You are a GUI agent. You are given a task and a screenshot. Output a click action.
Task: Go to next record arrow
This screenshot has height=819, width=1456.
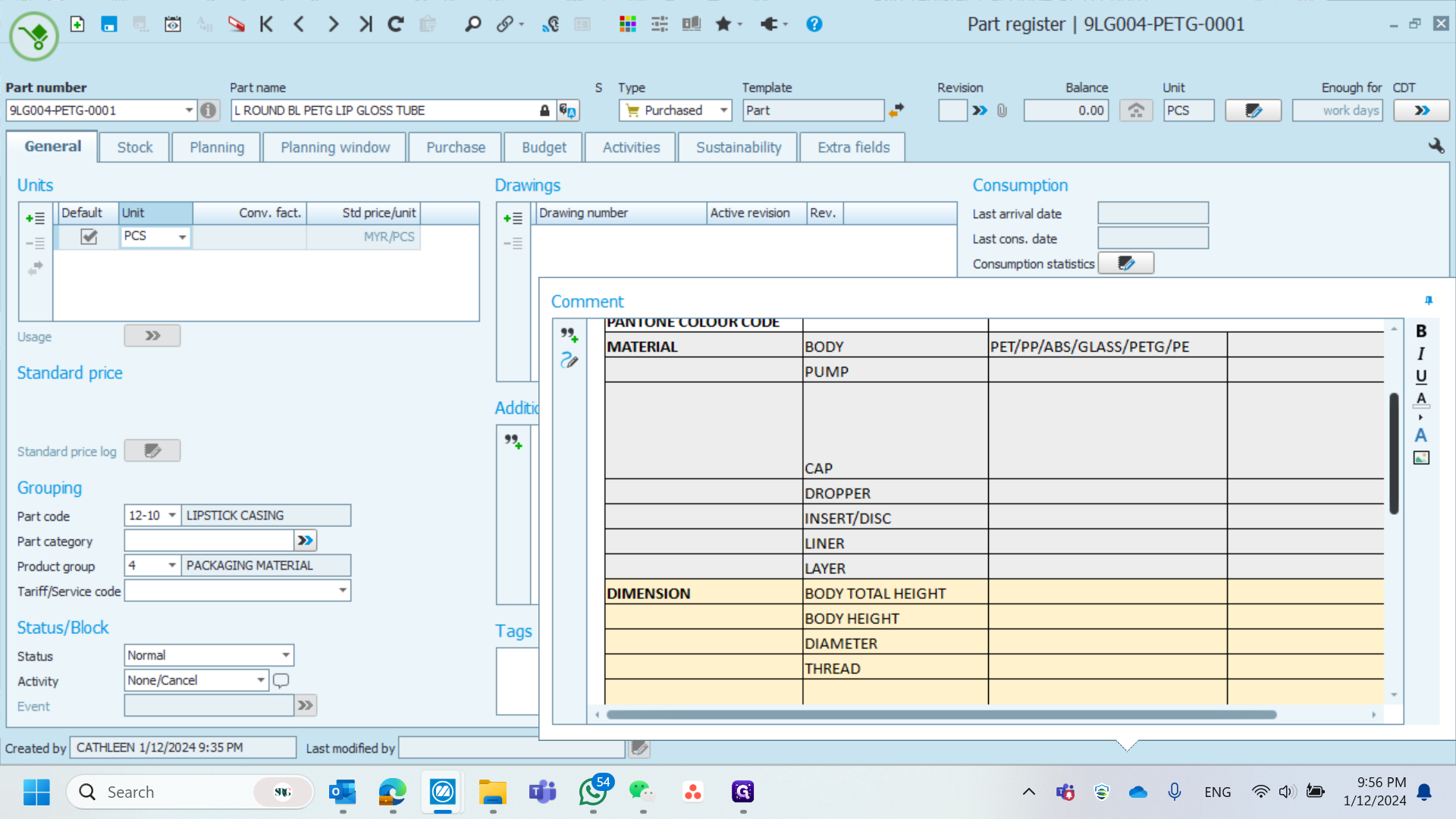pyautogui.click(x=333, y=24)
